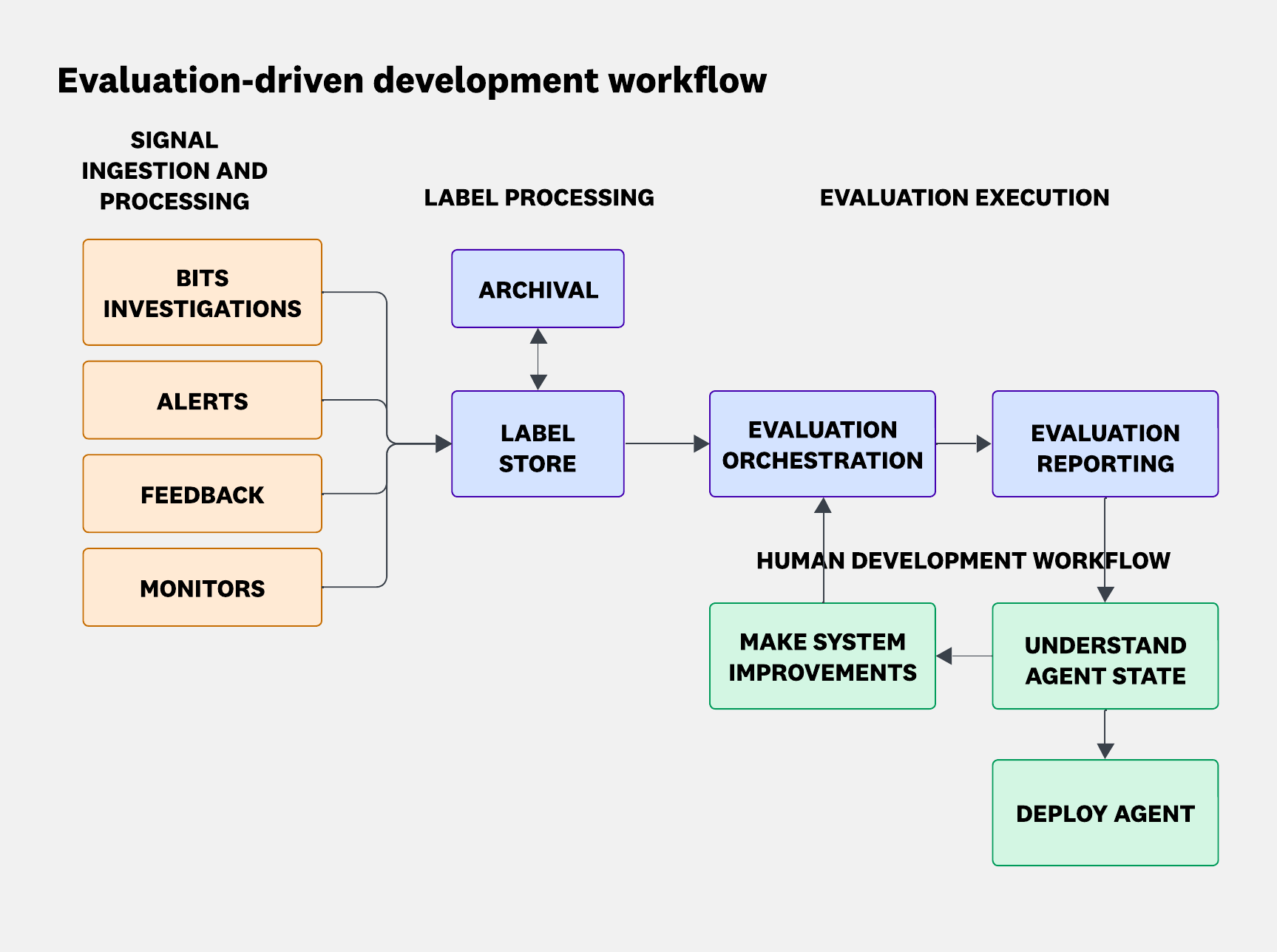Select the ARCHIVAL node

[538, 290]
